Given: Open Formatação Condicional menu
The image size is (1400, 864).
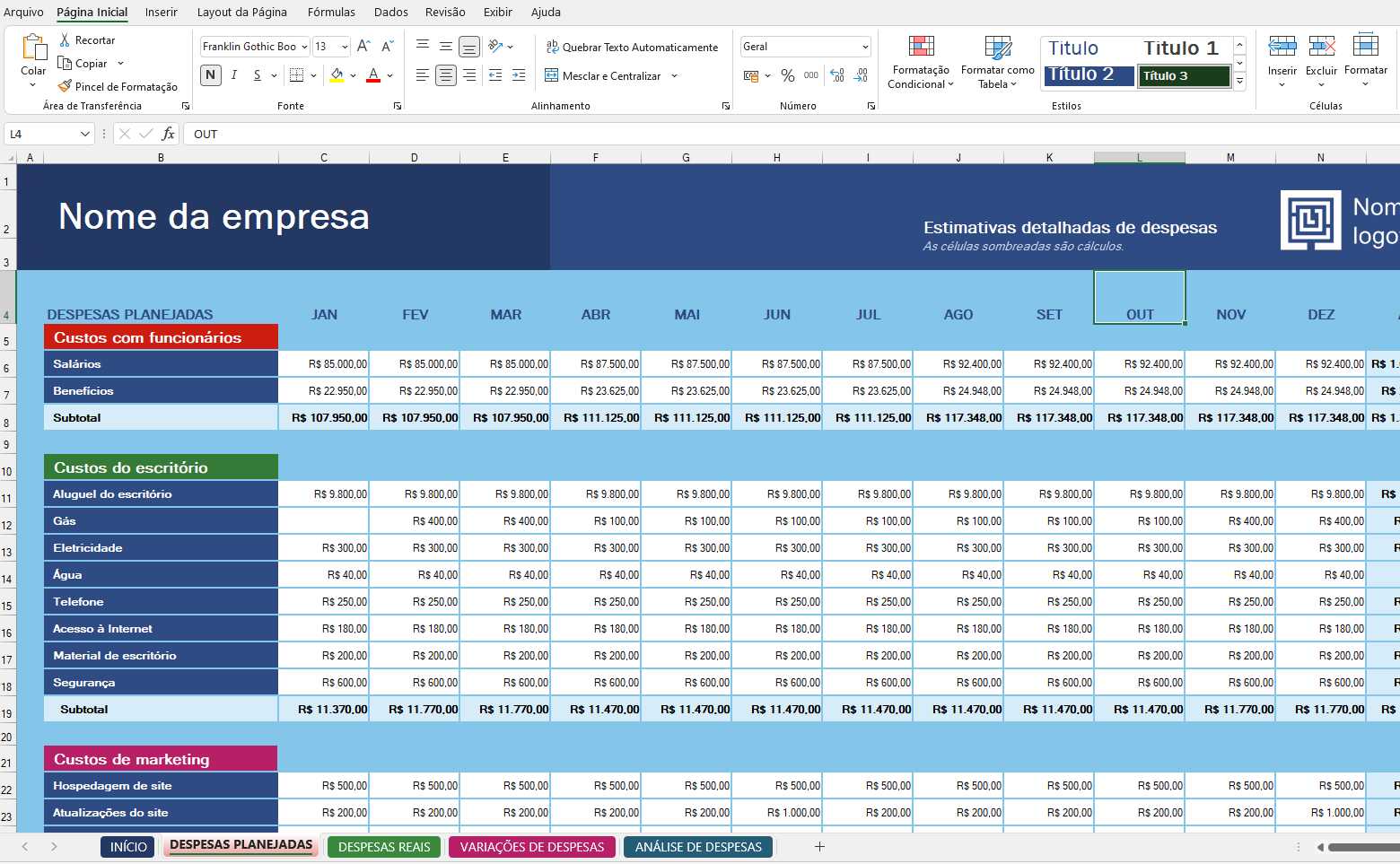Looking at the screenshot, I should 920,63.
